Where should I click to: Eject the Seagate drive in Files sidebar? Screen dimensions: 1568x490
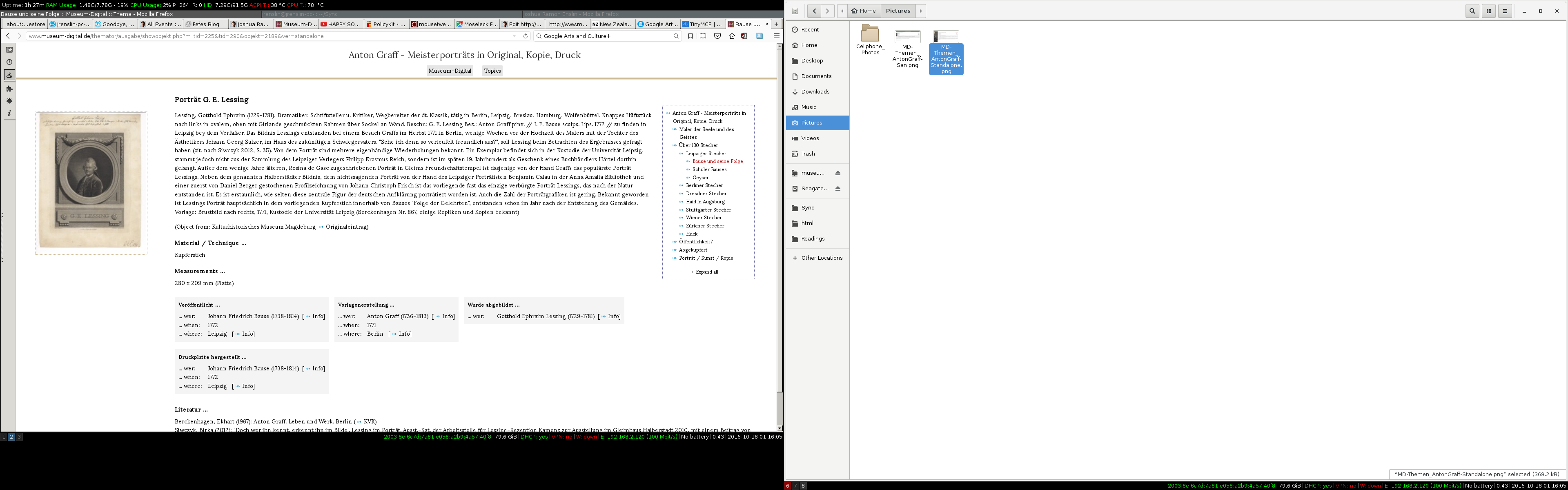tap(837, 189)
